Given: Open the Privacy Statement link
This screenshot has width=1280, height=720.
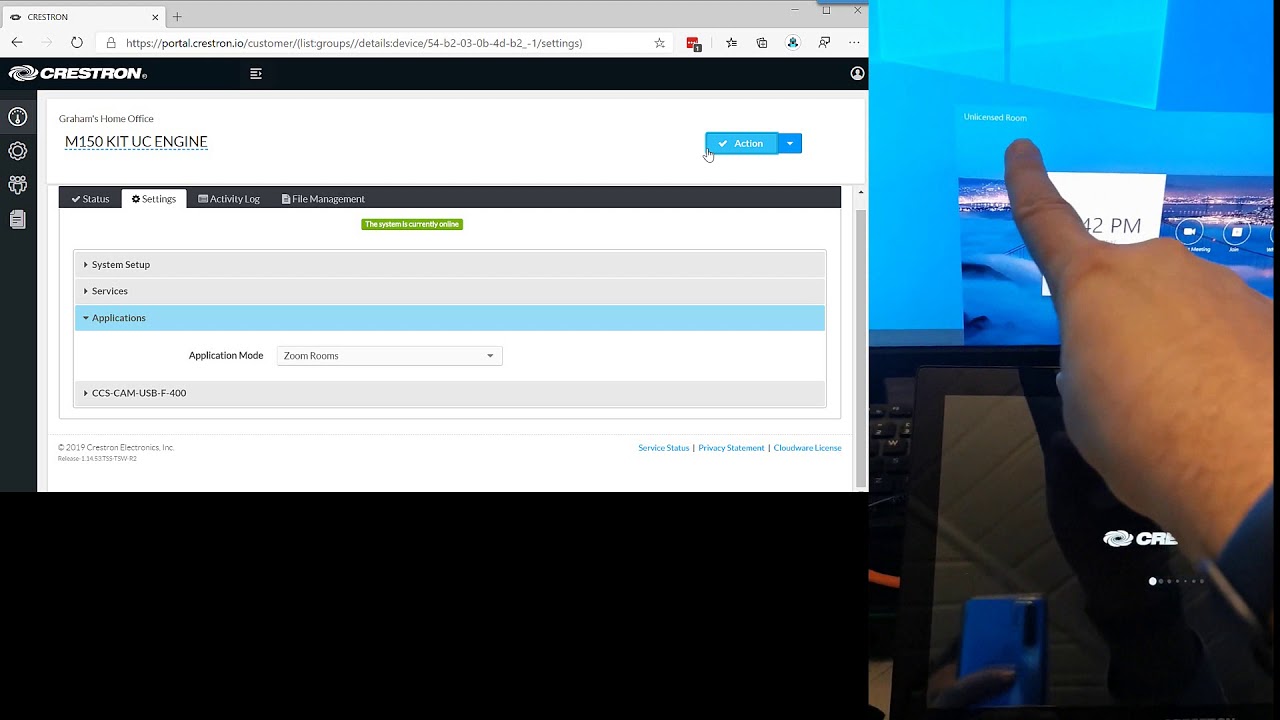Looking at the screenshot, I should (731, 448).
